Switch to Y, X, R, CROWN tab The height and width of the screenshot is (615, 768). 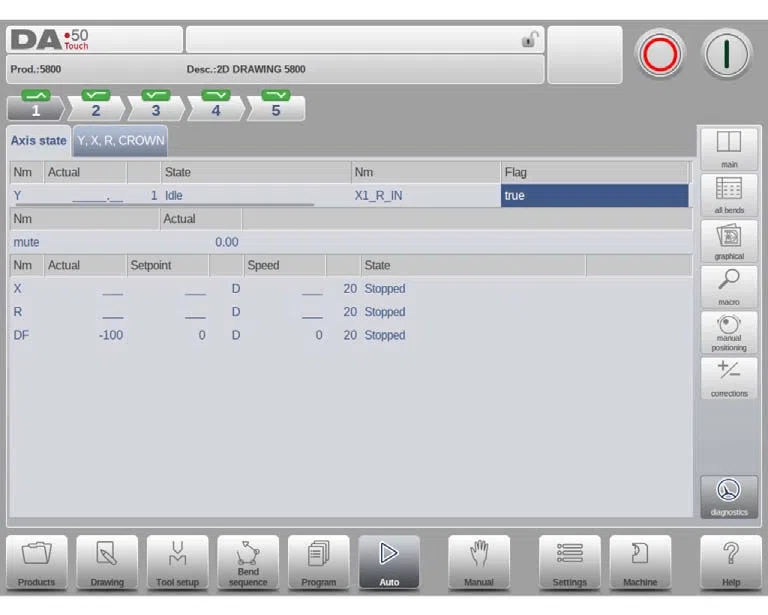tap(120, 141)
